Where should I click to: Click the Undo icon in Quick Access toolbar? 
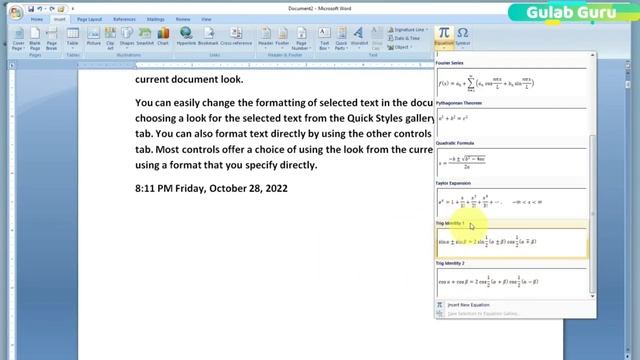(x=40, y=9)
